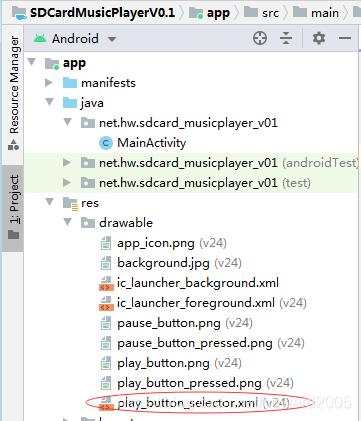The height and width of the screenshot is (421, 361).
Task: Expand the manifests folder arrow
Action: point(49,82)
